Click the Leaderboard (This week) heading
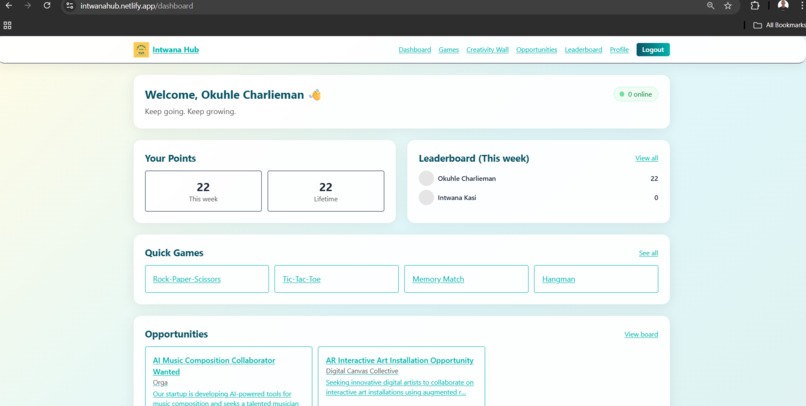 click(473, 158)
